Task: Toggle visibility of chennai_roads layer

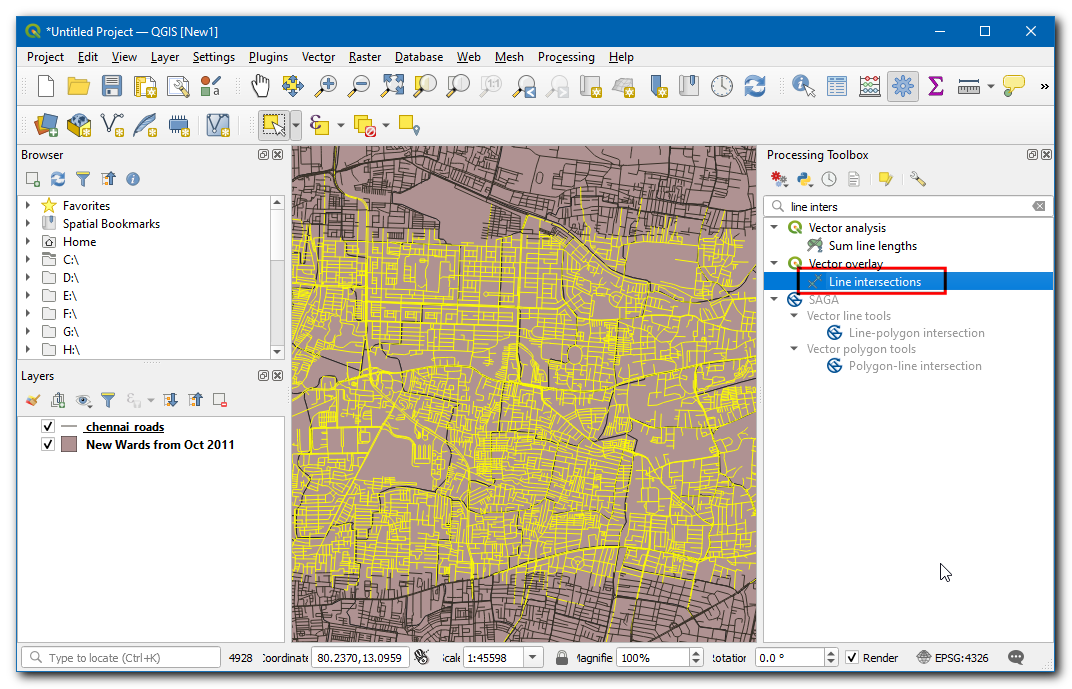Action: 47,427
